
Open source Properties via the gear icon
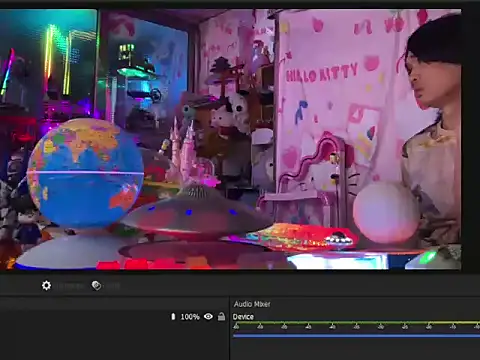pyautogui.click(x=46, y=286)
